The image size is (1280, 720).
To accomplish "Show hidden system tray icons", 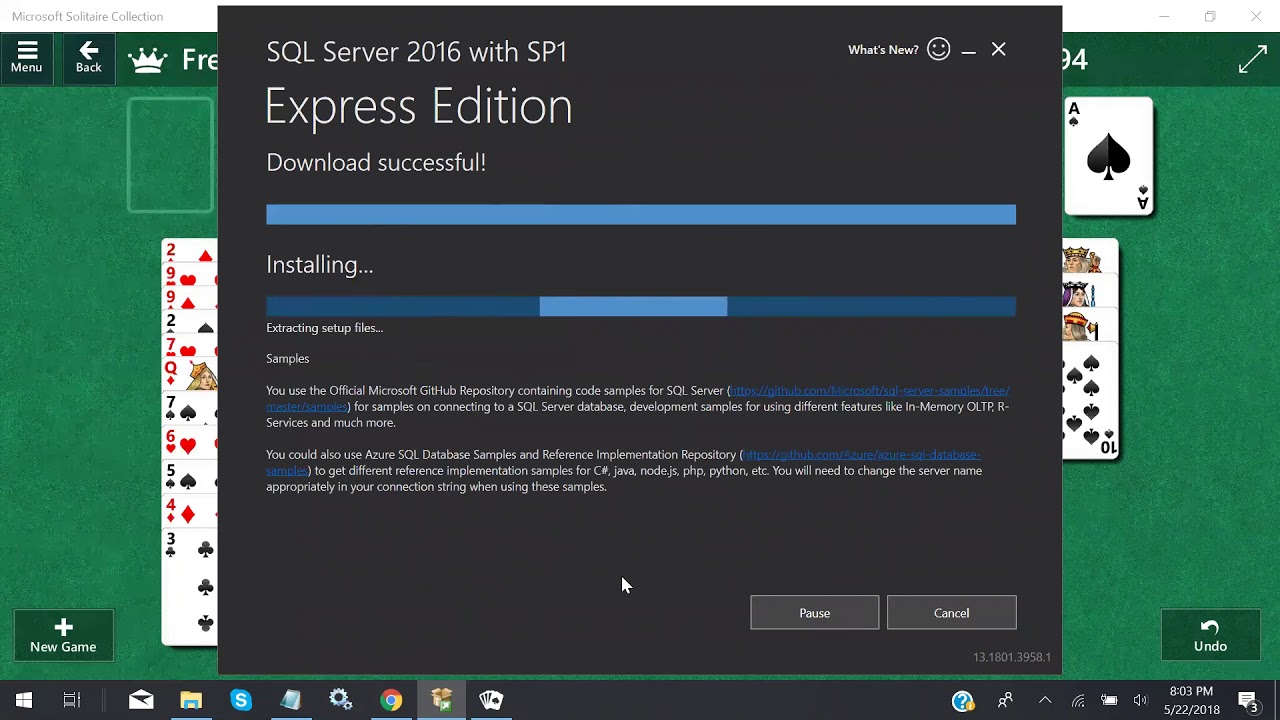I will coord(1045,700).
